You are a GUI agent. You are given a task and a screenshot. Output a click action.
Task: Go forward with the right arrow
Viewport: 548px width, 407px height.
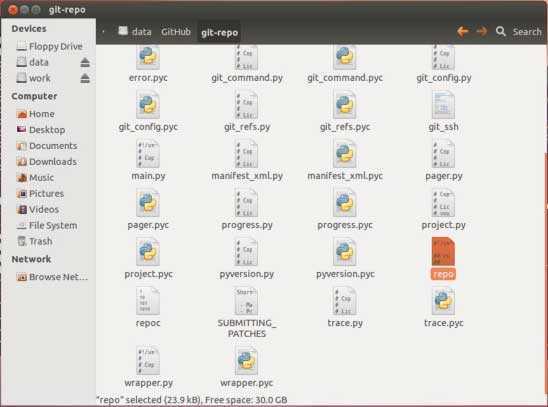click(482, 31)
